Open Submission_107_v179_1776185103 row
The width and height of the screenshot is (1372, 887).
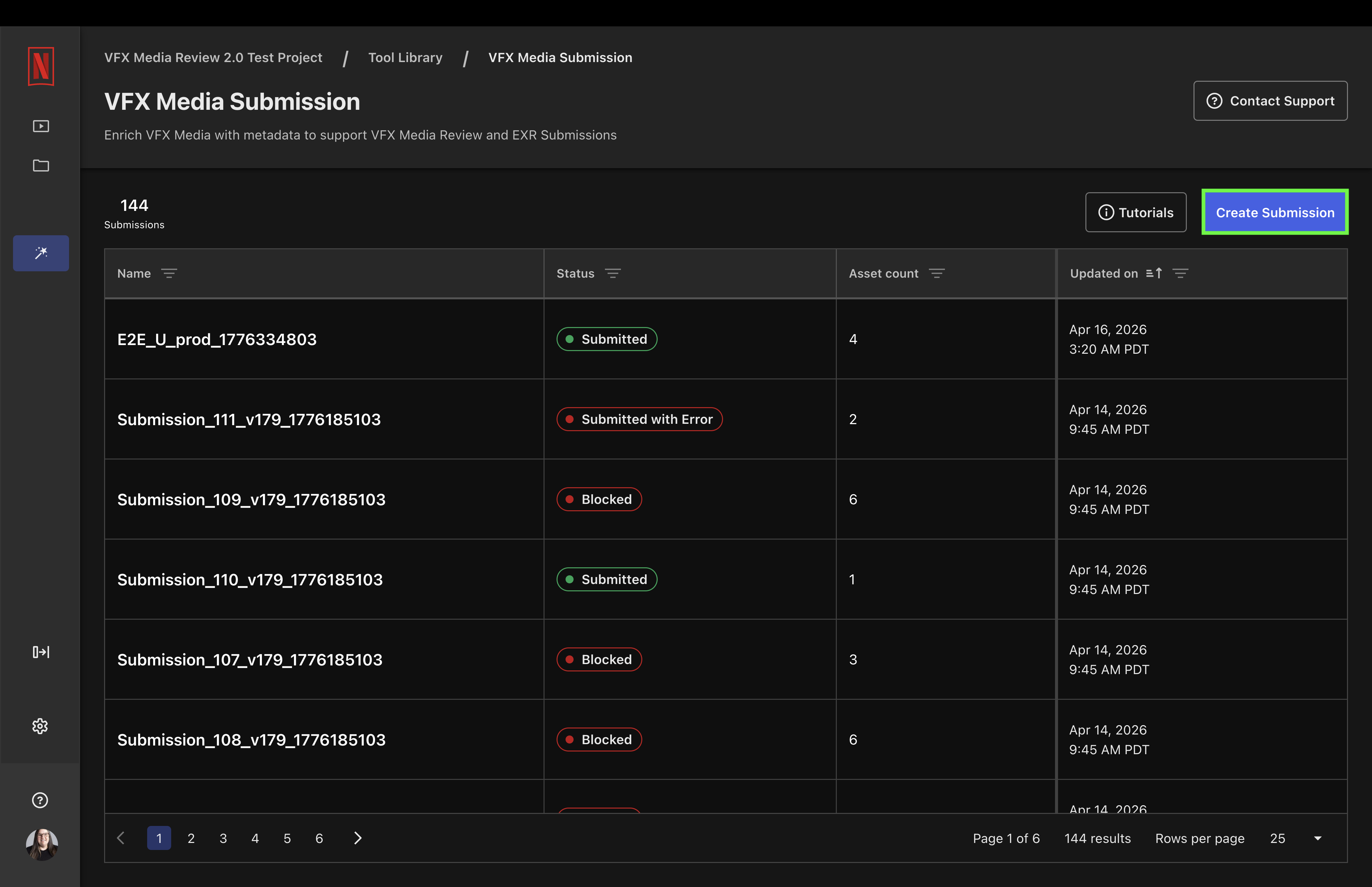(x=725, y=659)
